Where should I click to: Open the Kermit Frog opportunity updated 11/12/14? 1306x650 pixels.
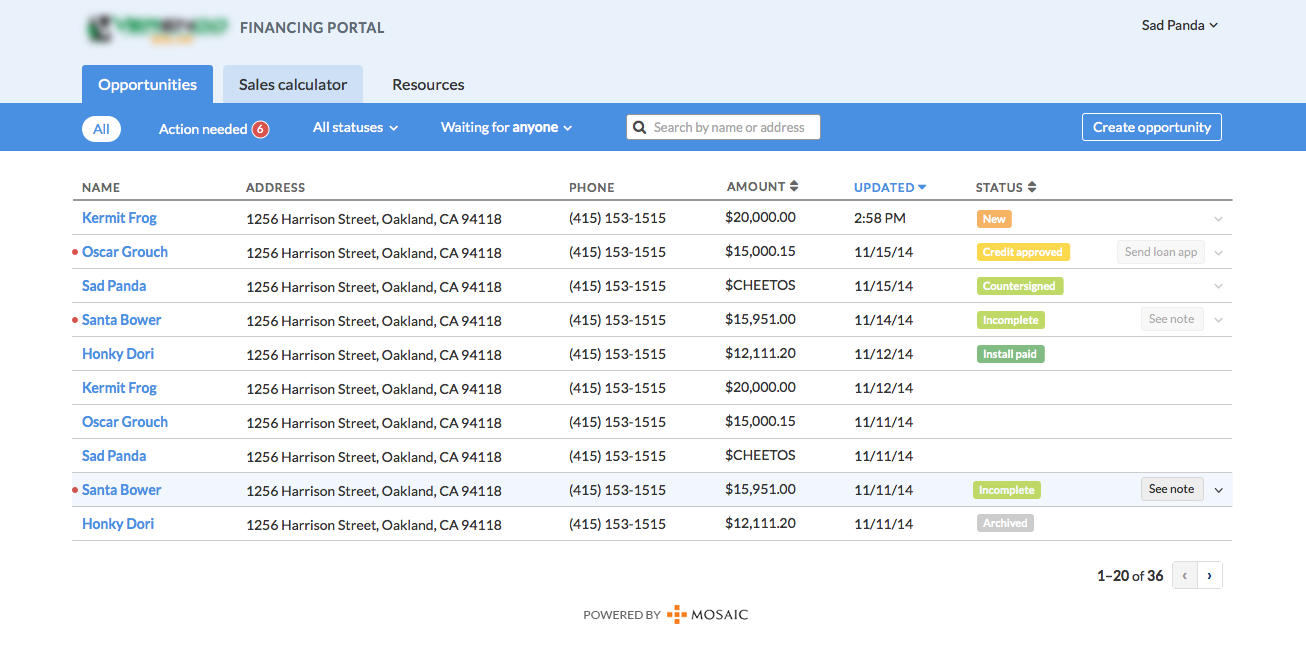(119, 388)
